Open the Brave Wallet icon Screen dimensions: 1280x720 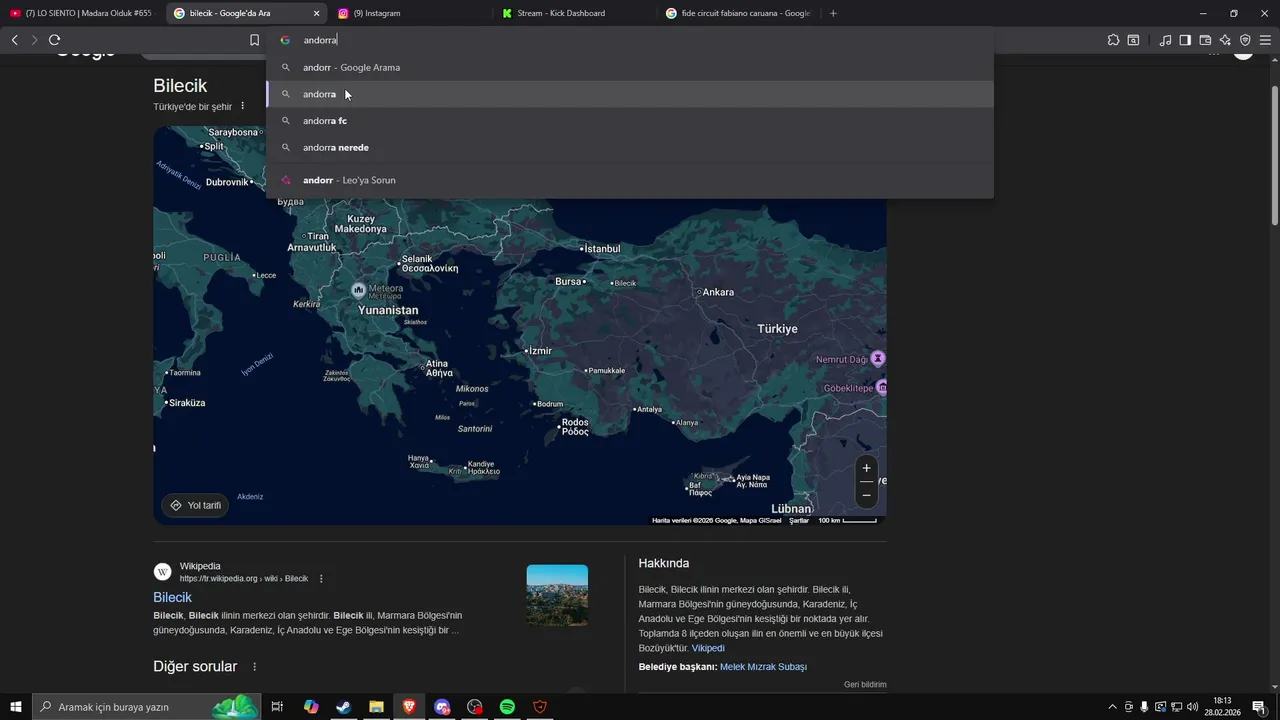click(1205, 40)
